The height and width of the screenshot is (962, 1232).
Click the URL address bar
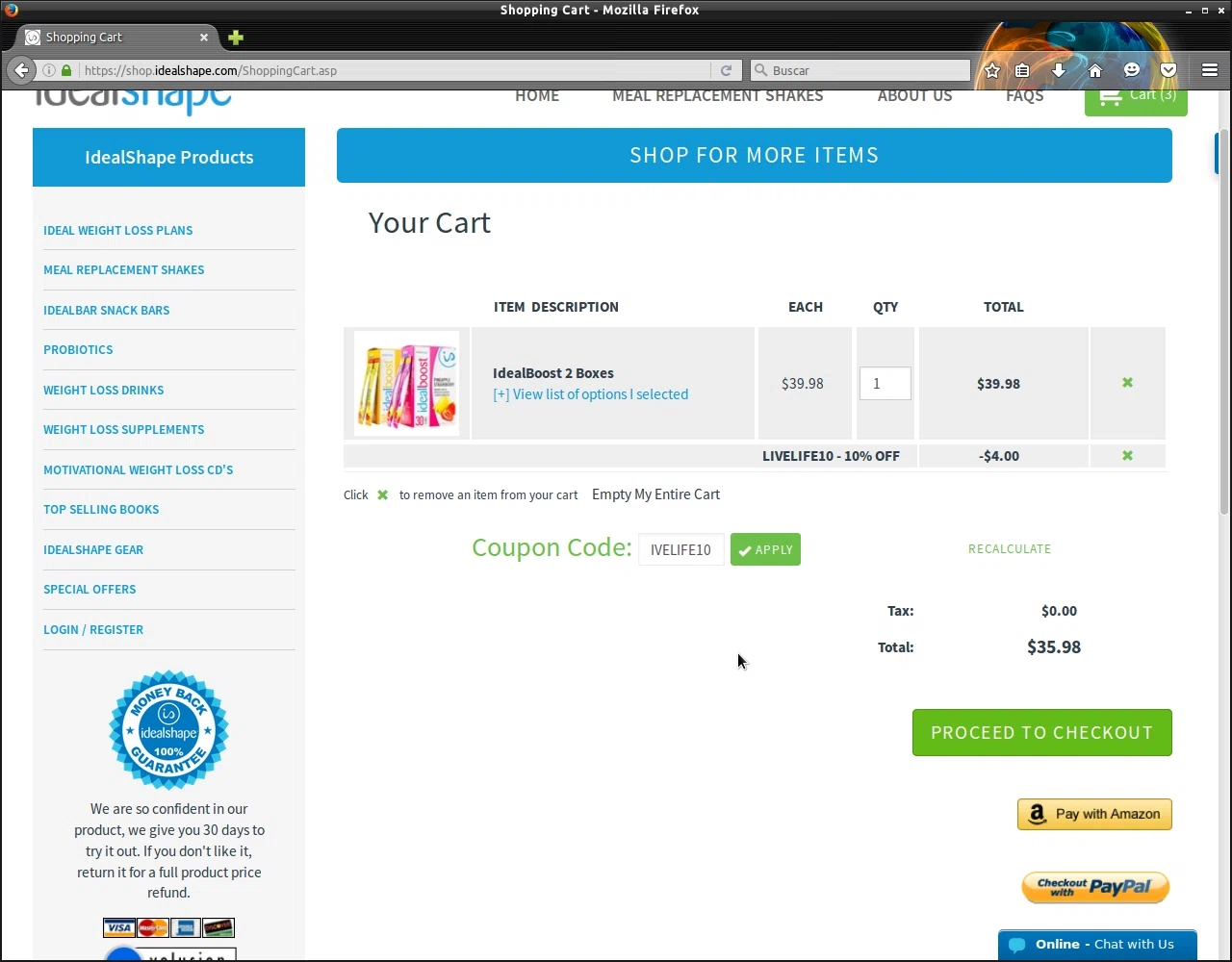[395, 70]
